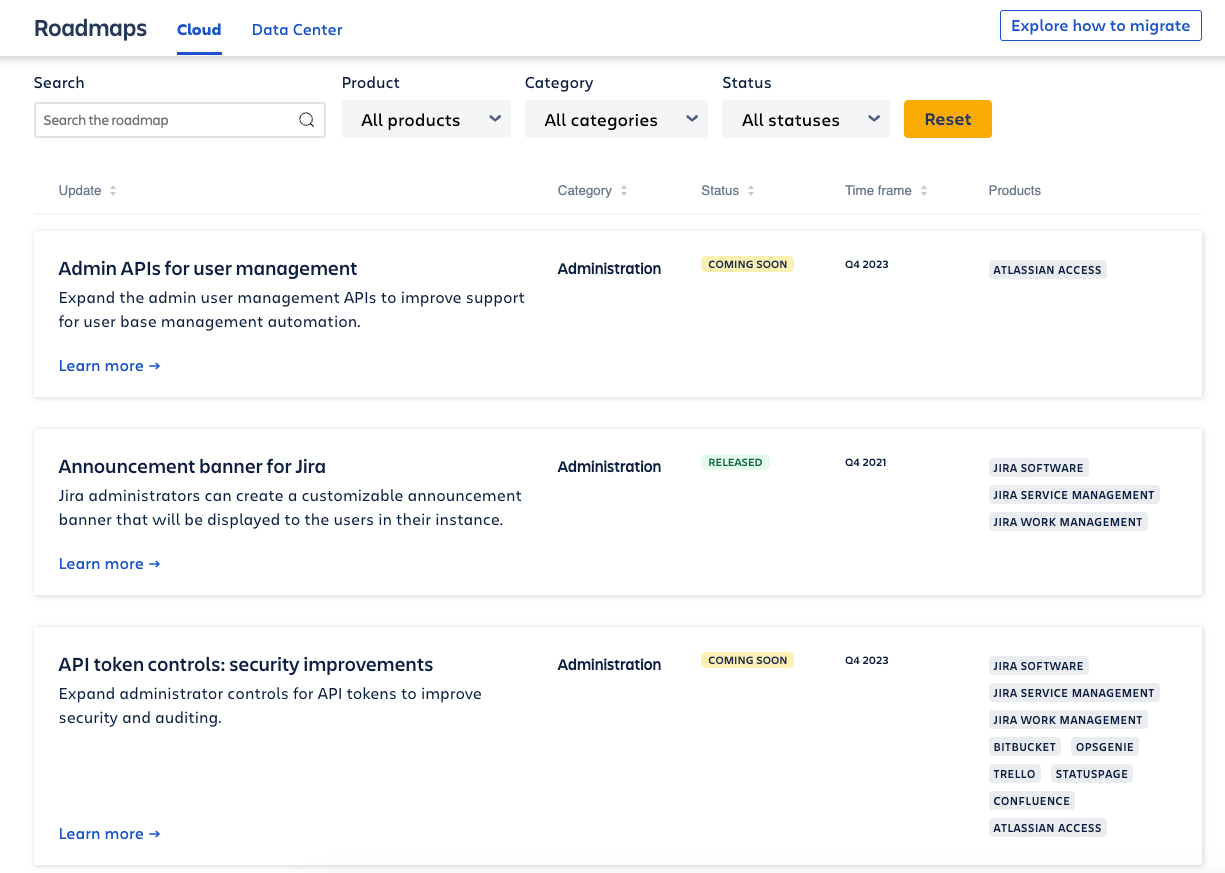Screen dimensions: 1225x873
Task: Open the Product dropdown
Action: coord(426,120)
